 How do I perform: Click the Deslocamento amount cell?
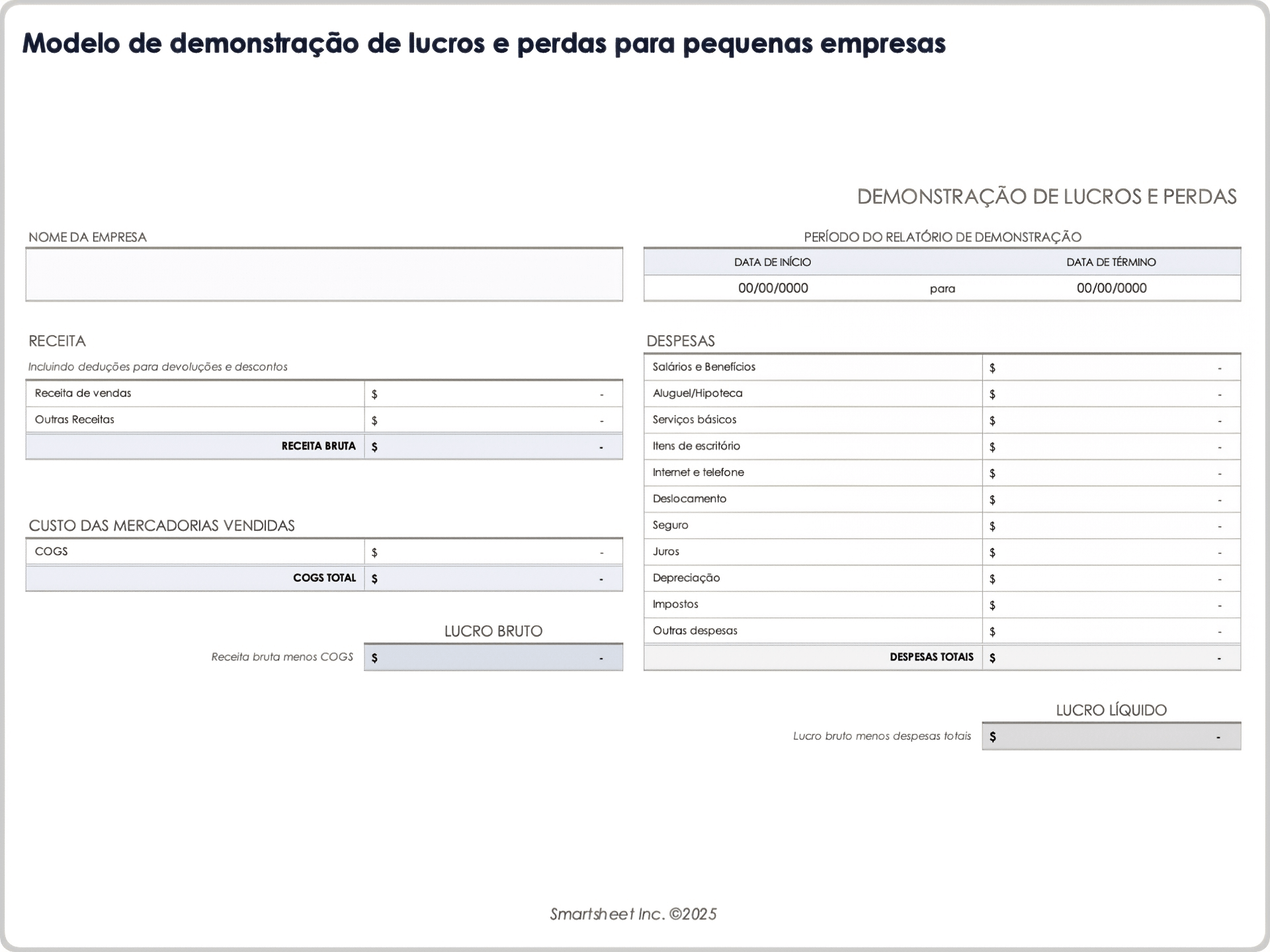pyautogui.click(x=1111, y=498)
